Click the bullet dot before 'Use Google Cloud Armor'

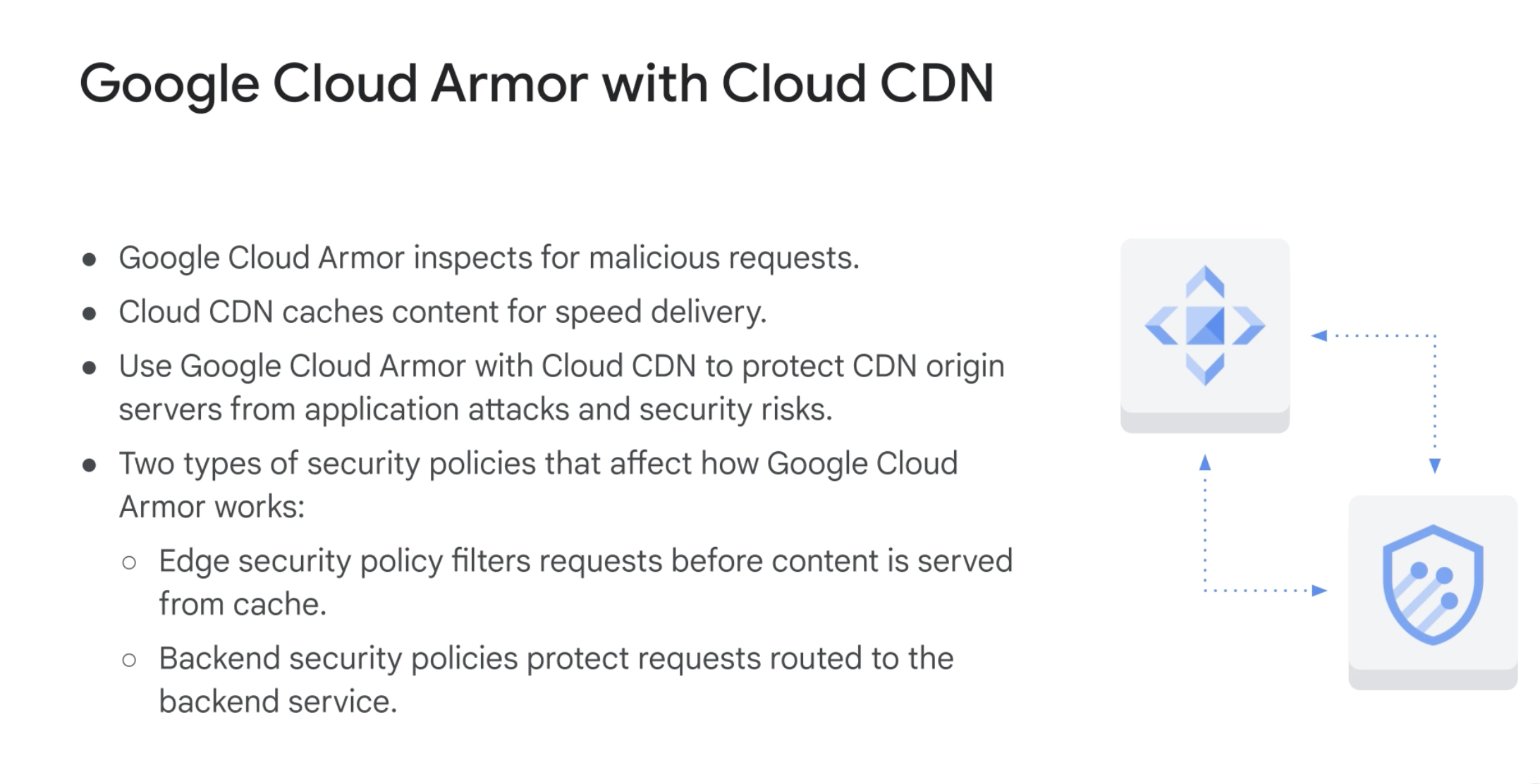tap(89, 368)
